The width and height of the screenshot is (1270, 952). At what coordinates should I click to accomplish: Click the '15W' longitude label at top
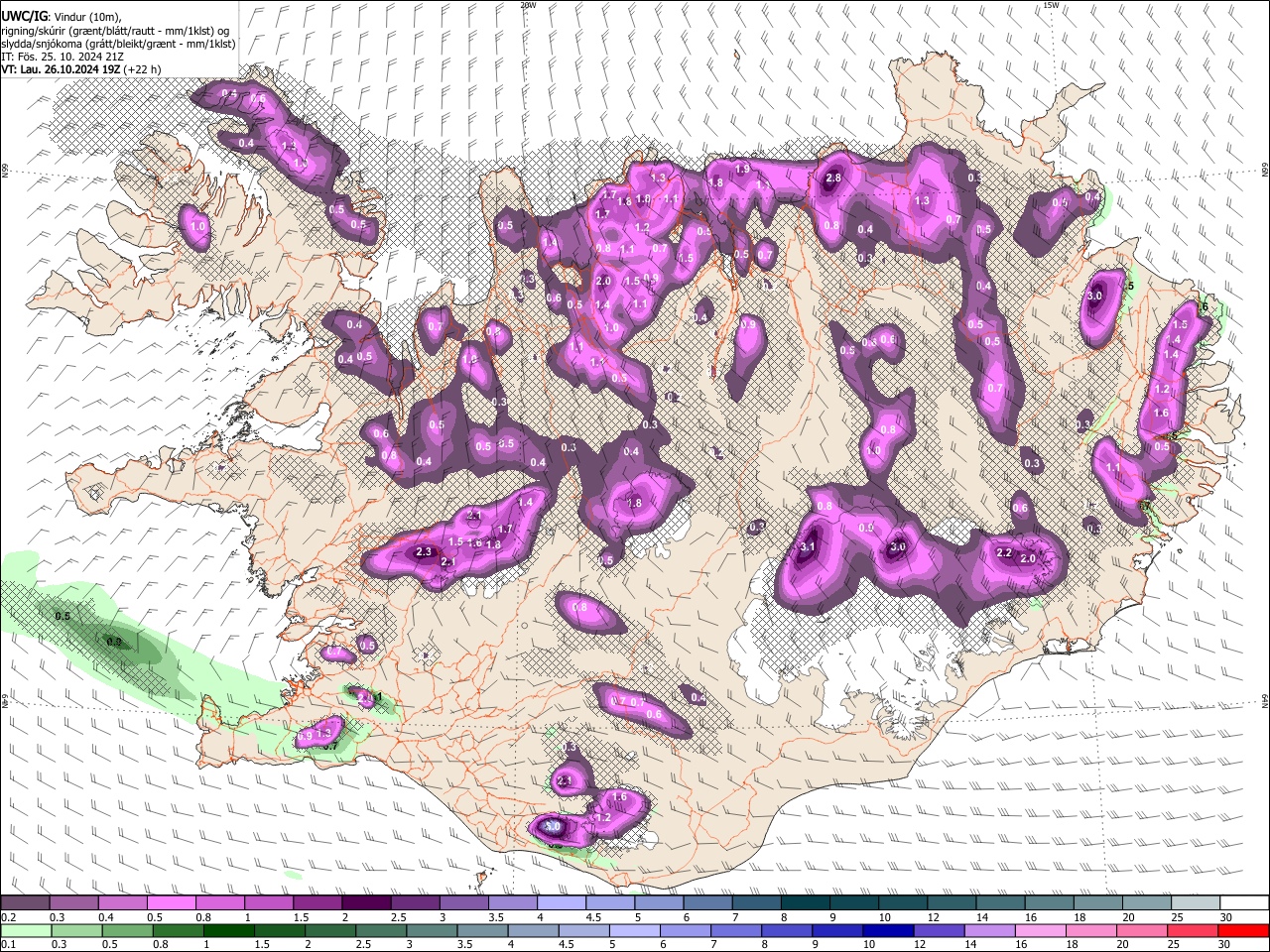[1051, 5]
